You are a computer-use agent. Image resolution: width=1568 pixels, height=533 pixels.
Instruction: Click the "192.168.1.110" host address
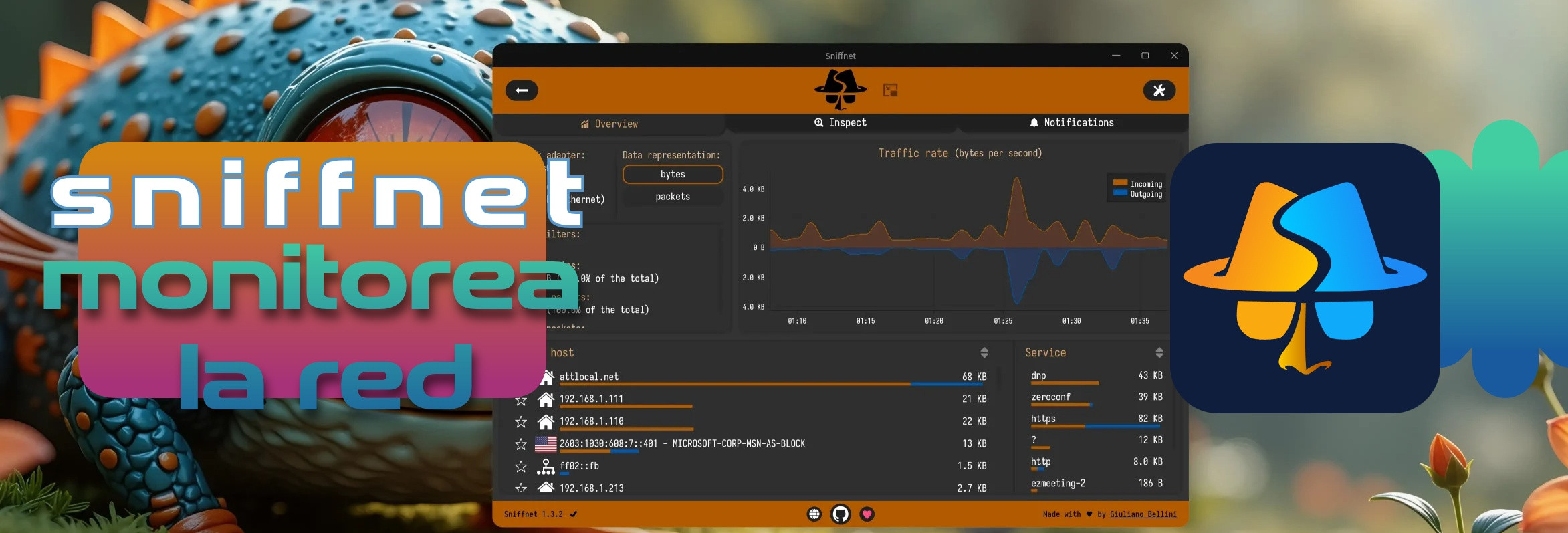coord(591,421)
